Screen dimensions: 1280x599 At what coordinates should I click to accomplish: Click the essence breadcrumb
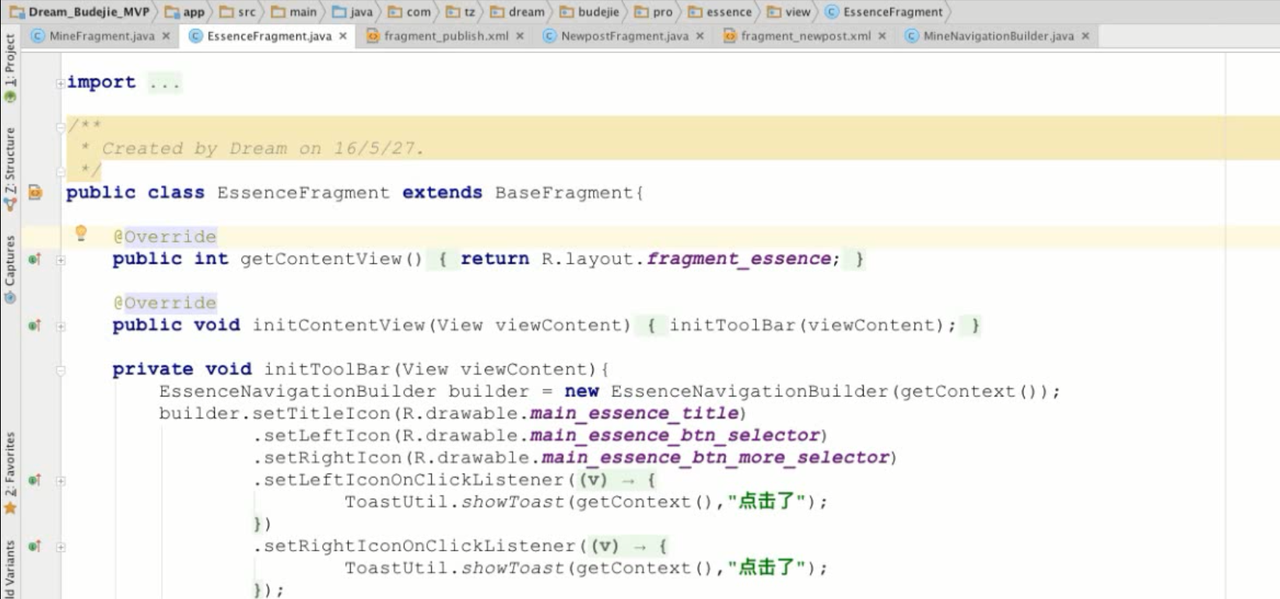[720, 12]
